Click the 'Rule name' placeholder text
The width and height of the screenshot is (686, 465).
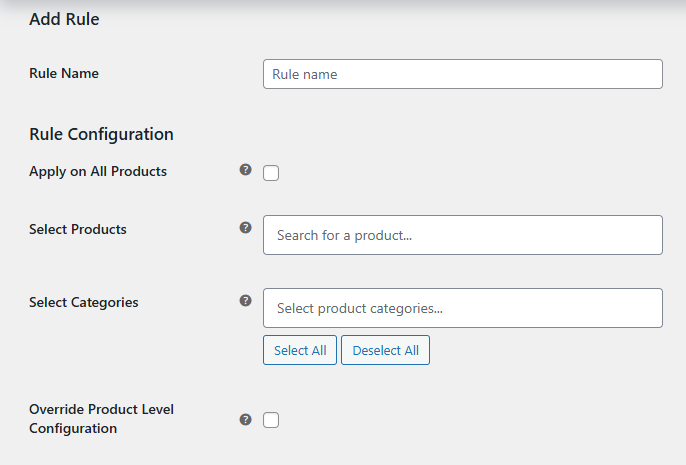[306, 74]
